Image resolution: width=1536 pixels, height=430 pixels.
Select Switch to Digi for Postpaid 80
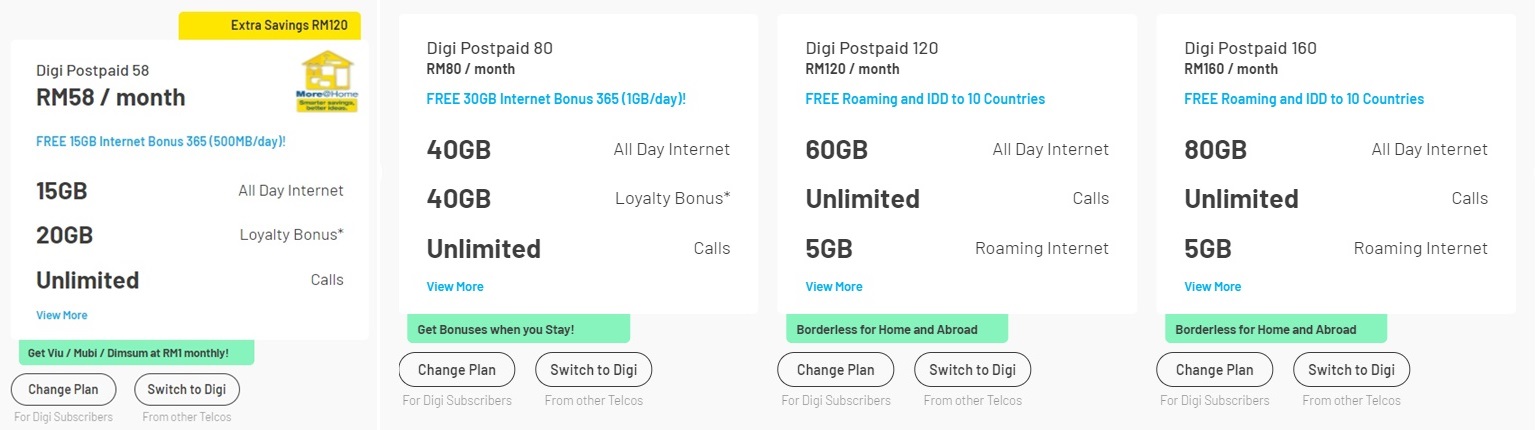[x=594, y=370]
